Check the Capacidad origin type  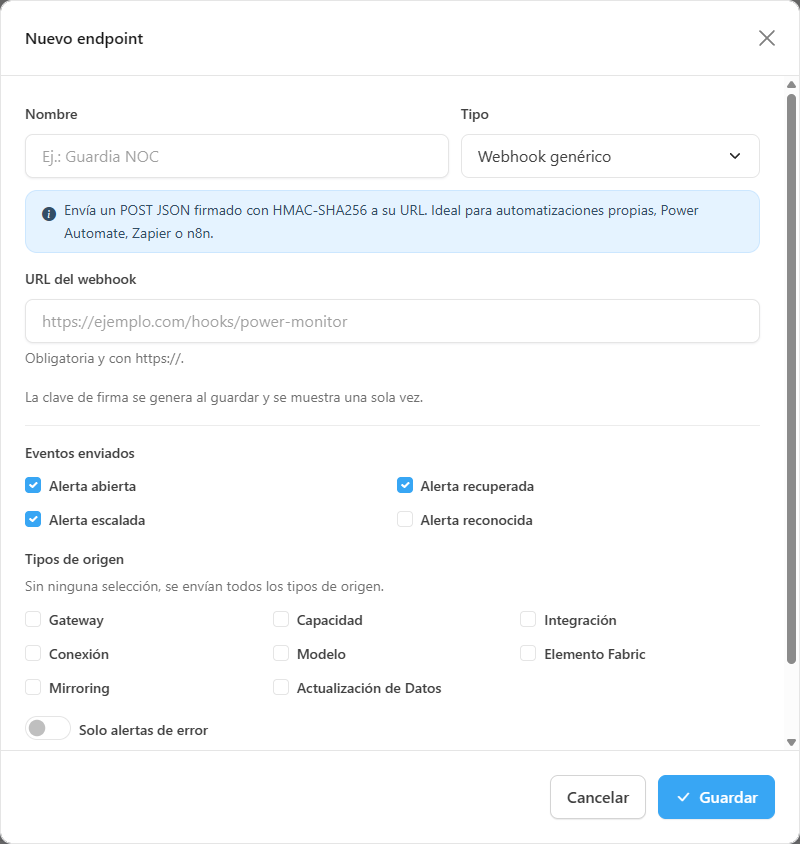click(281, 620)
